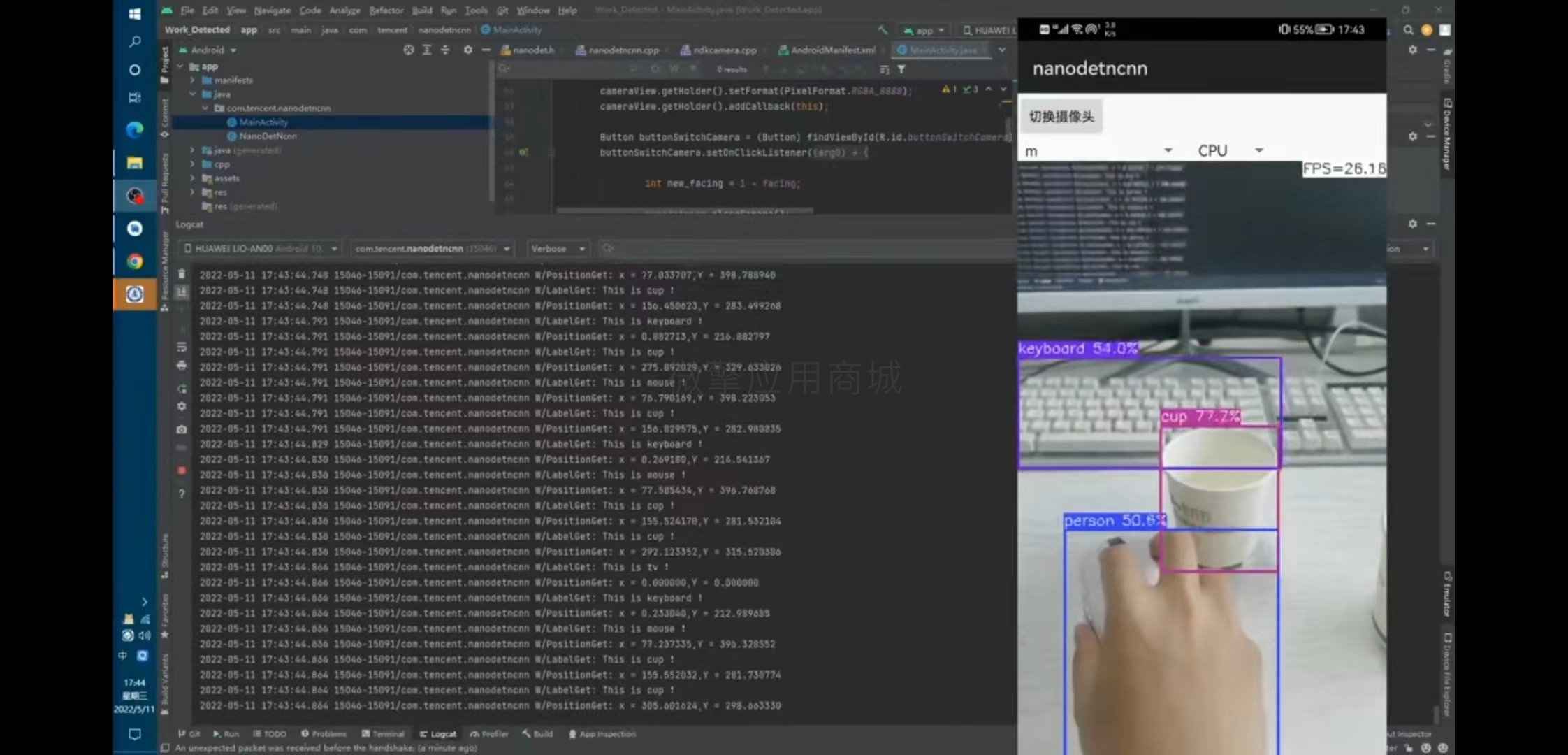The height and width of the screenshot is (755, 1568).
Task: Click the Clear logcat trash icon
Action: point(182,274)
